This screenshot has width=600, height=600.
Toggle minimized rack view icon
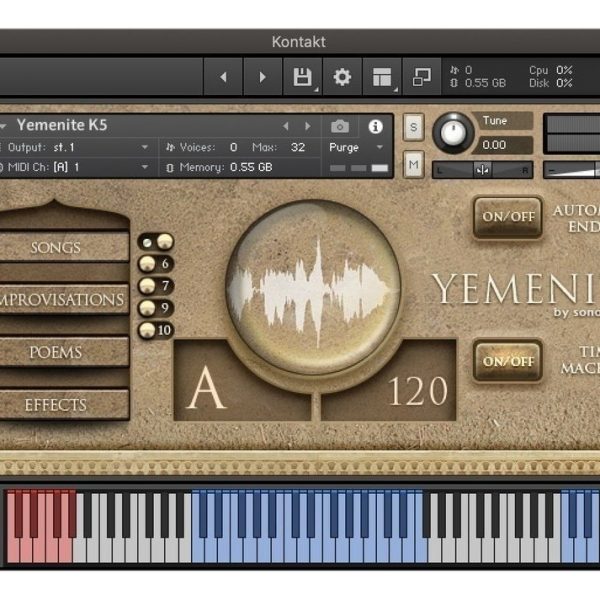(422, 77)
